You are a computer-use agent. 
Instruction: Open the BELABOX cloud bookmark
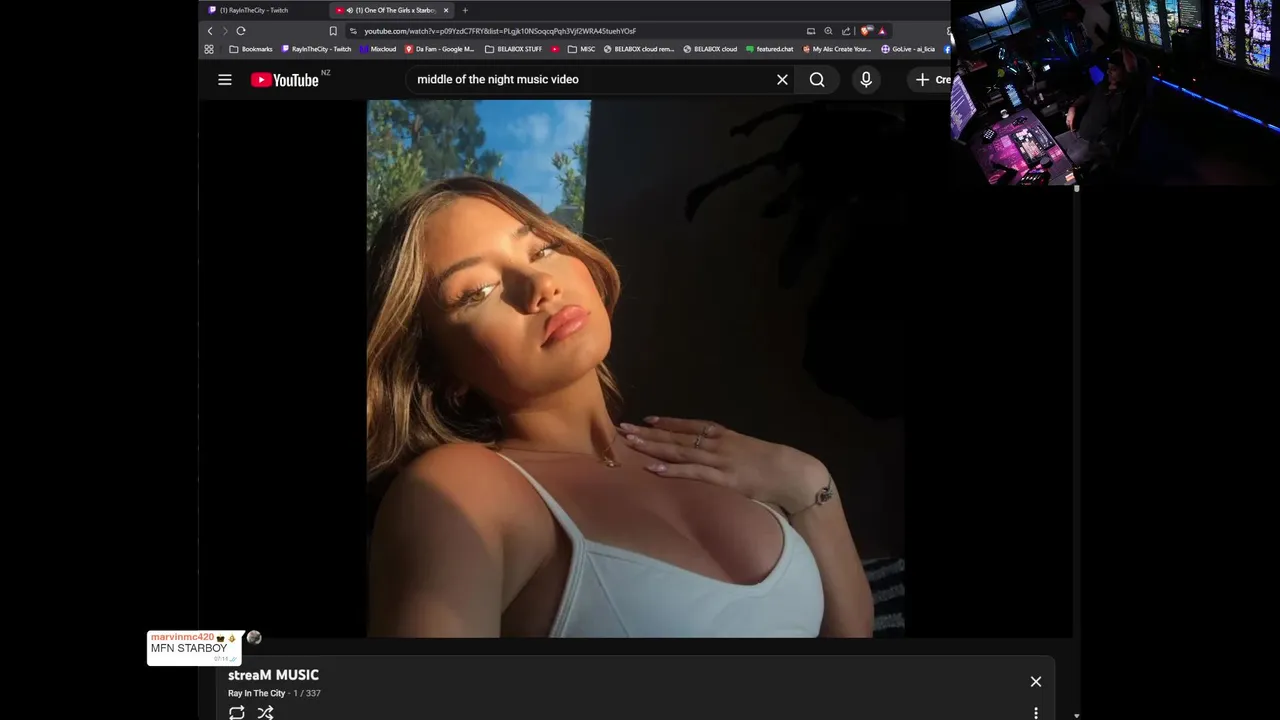(x=710, y=49)
